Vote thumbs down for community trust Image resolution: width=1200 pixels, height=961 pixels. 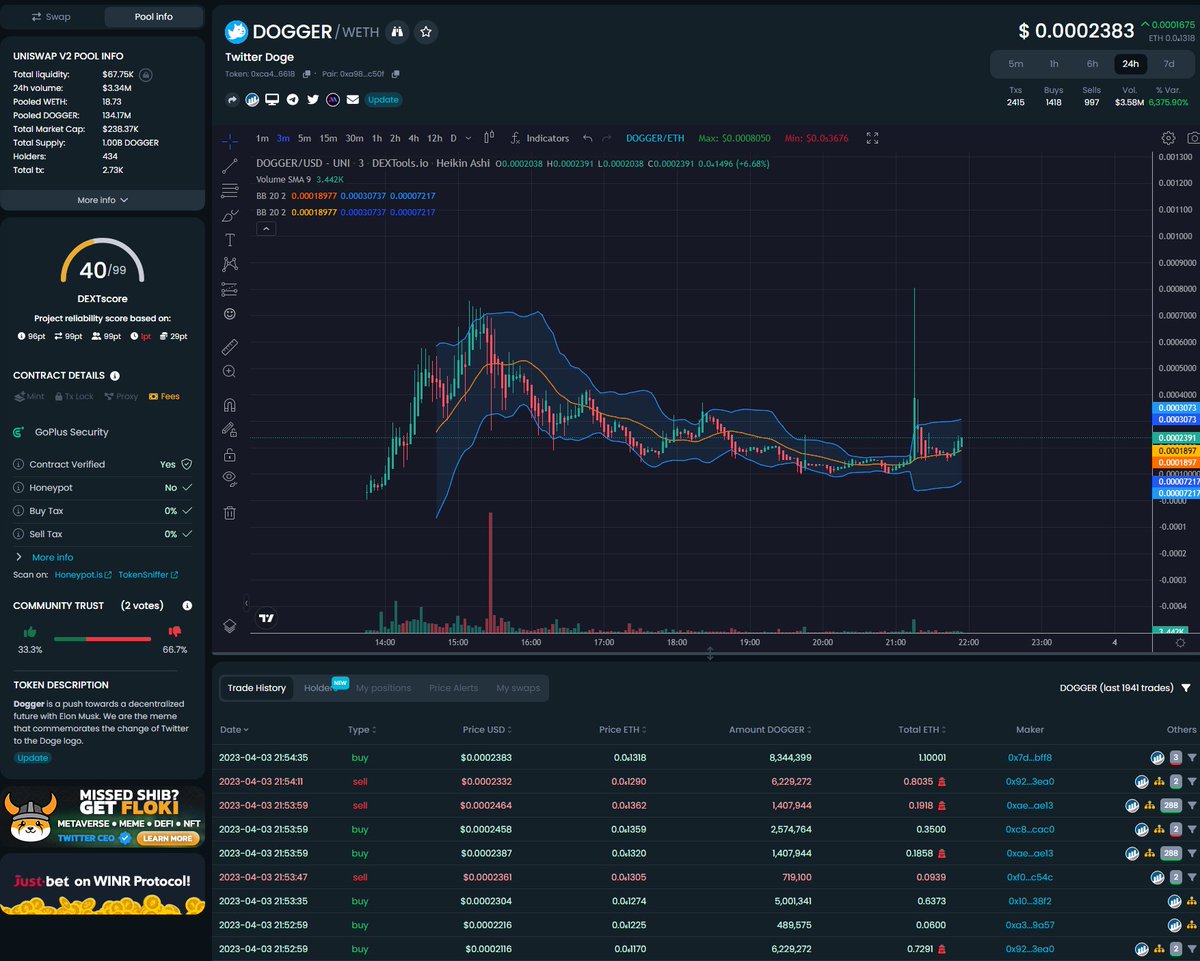pyautogui.click(x=175, y=632)
